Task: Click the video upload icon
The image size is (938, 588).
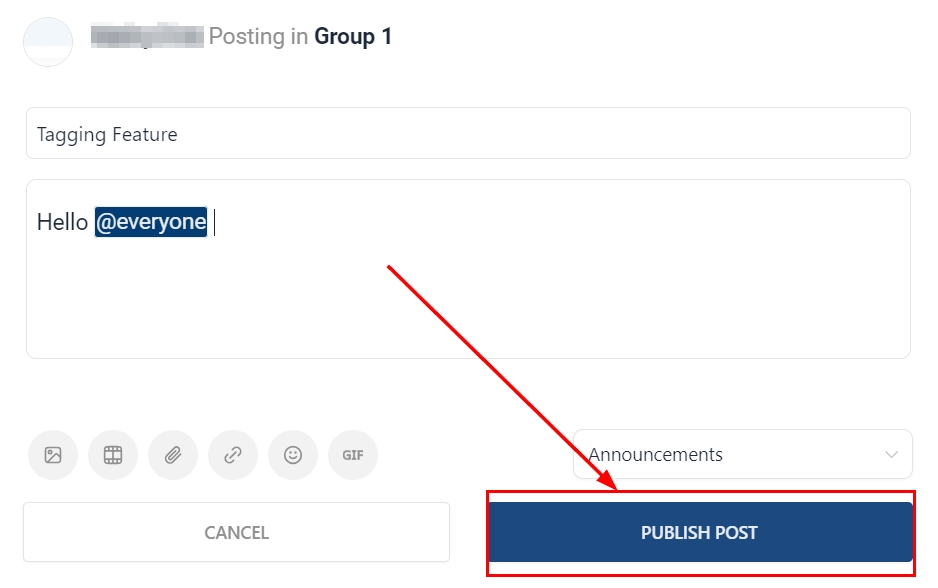Action: pyautogui.click(x=113, y=455)
